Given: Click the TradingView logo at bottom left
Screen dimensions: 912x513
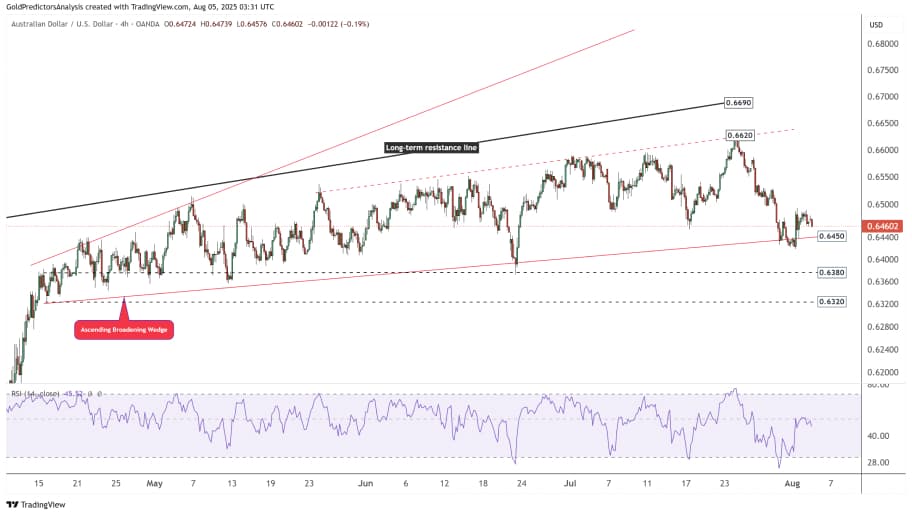Looking at the screenshot, I should point(36,504).
